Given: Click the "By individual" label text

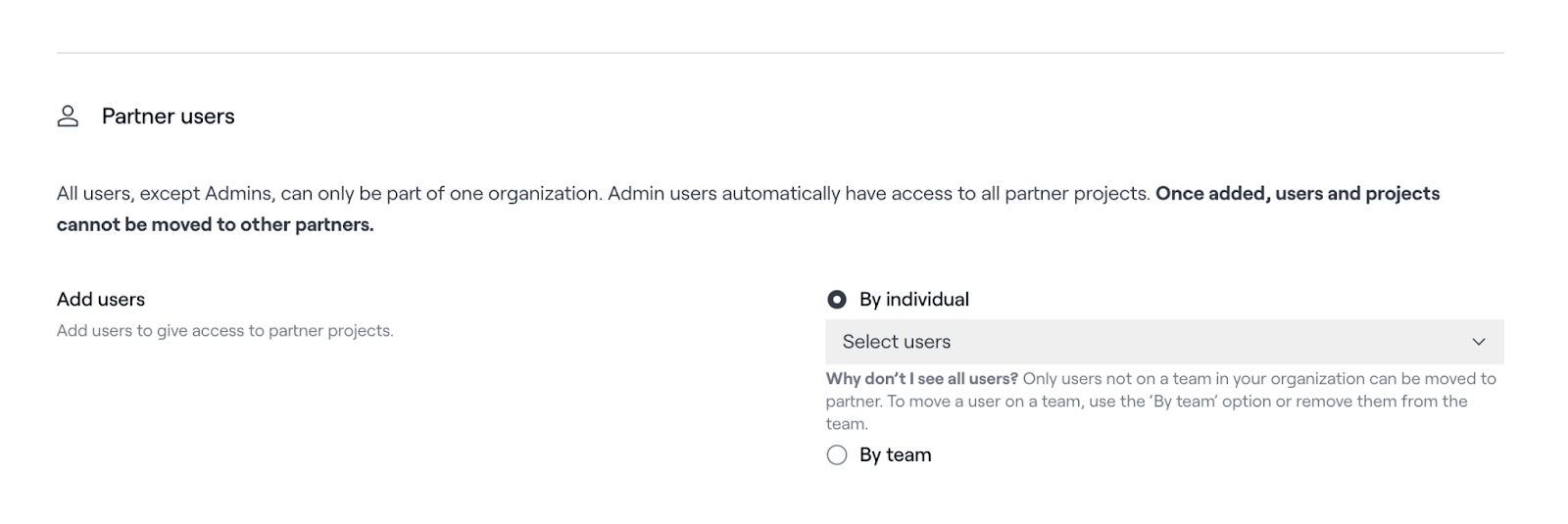Looking at the screenshot, I should (x=913, y=300).
